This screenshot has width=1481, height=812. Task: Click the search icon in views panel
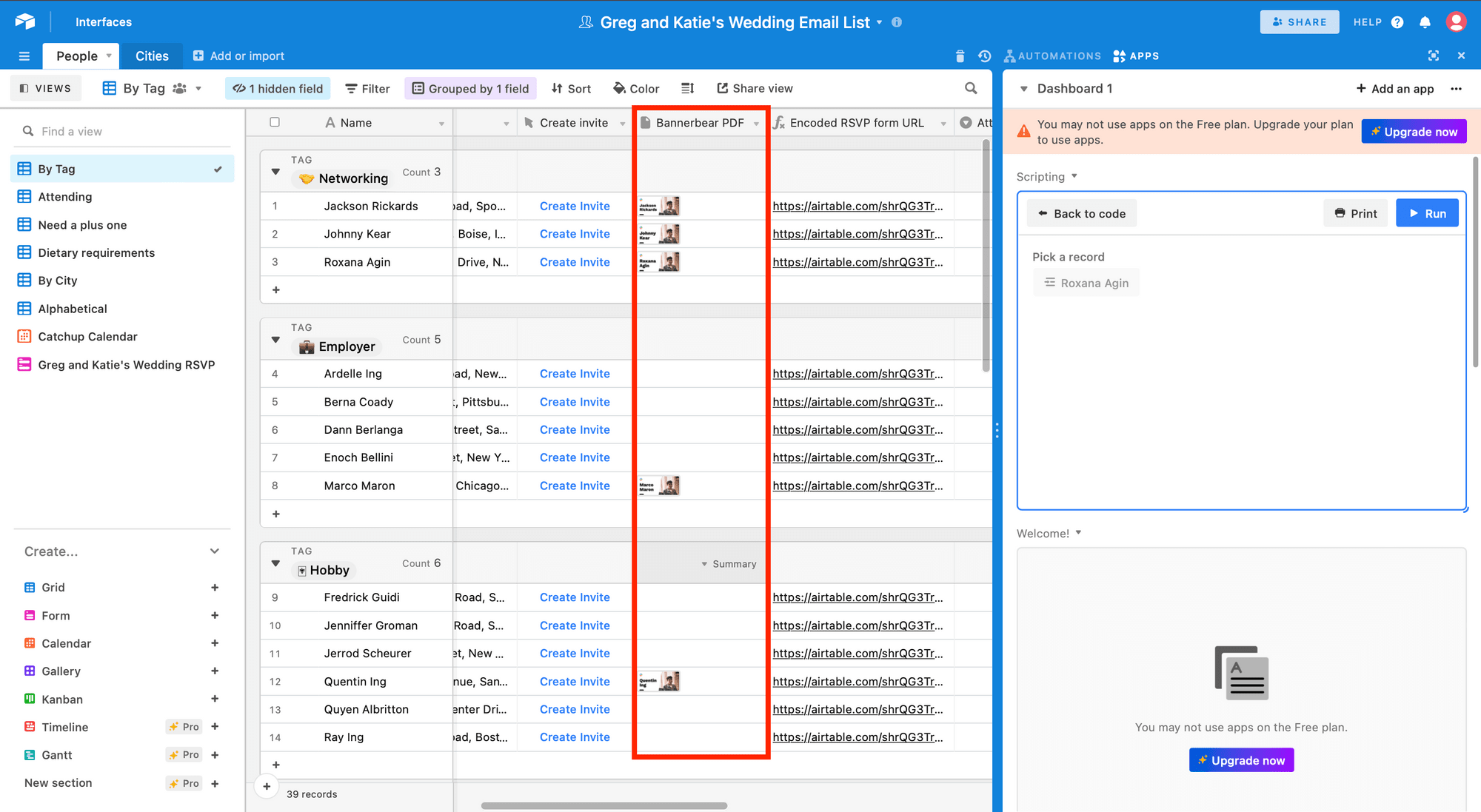pos(27,130)
